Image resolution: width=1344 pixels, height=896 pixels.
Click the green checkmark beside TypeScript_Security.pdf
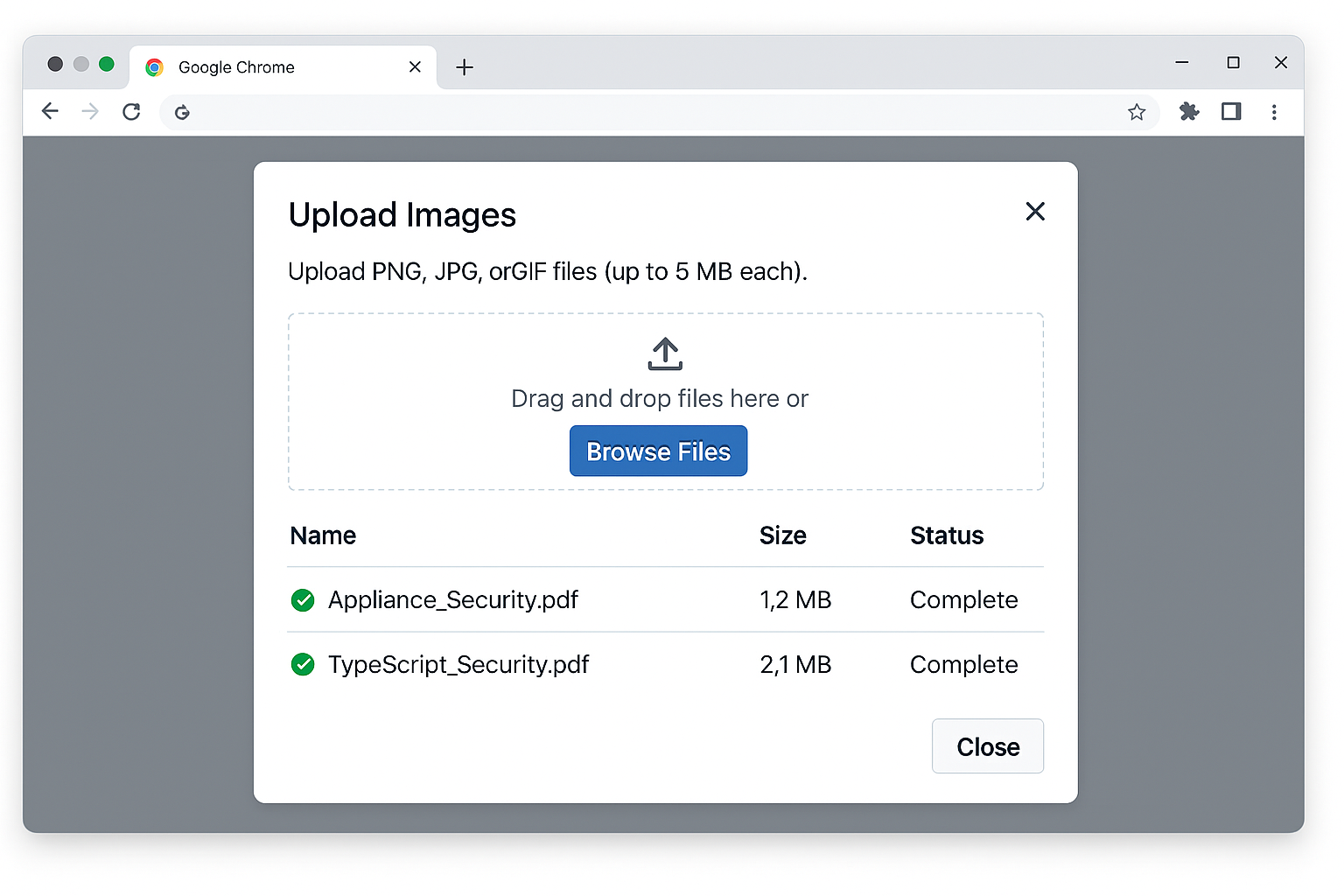pos(303,665)
